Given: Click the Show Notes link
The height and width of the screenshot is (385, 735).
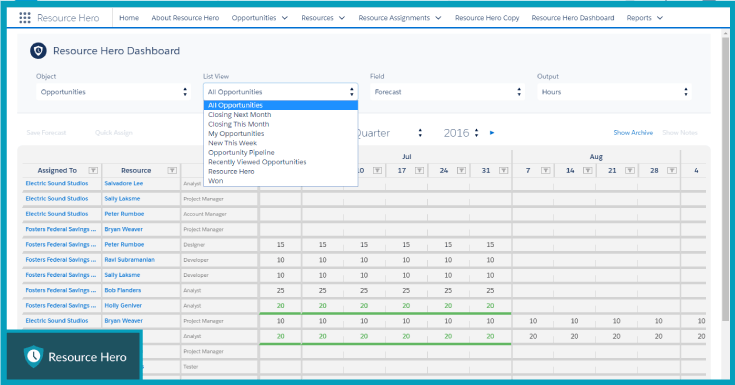Looking at the screenshot, I should [680, 133].
